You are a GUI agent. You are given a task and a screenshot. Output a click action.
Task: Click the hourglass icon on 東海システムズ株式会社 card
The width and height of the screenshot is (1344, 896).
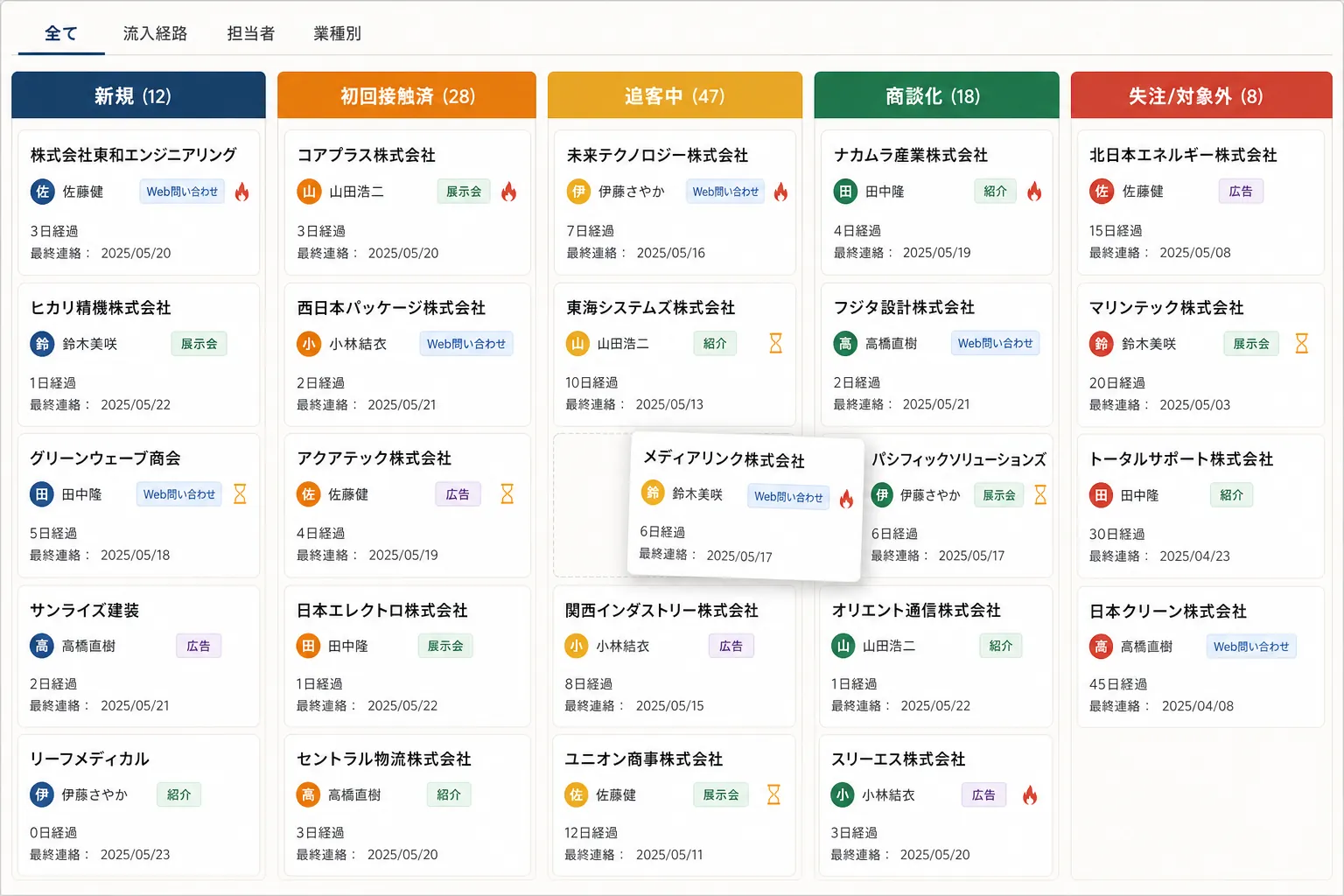tap(775, 343)
